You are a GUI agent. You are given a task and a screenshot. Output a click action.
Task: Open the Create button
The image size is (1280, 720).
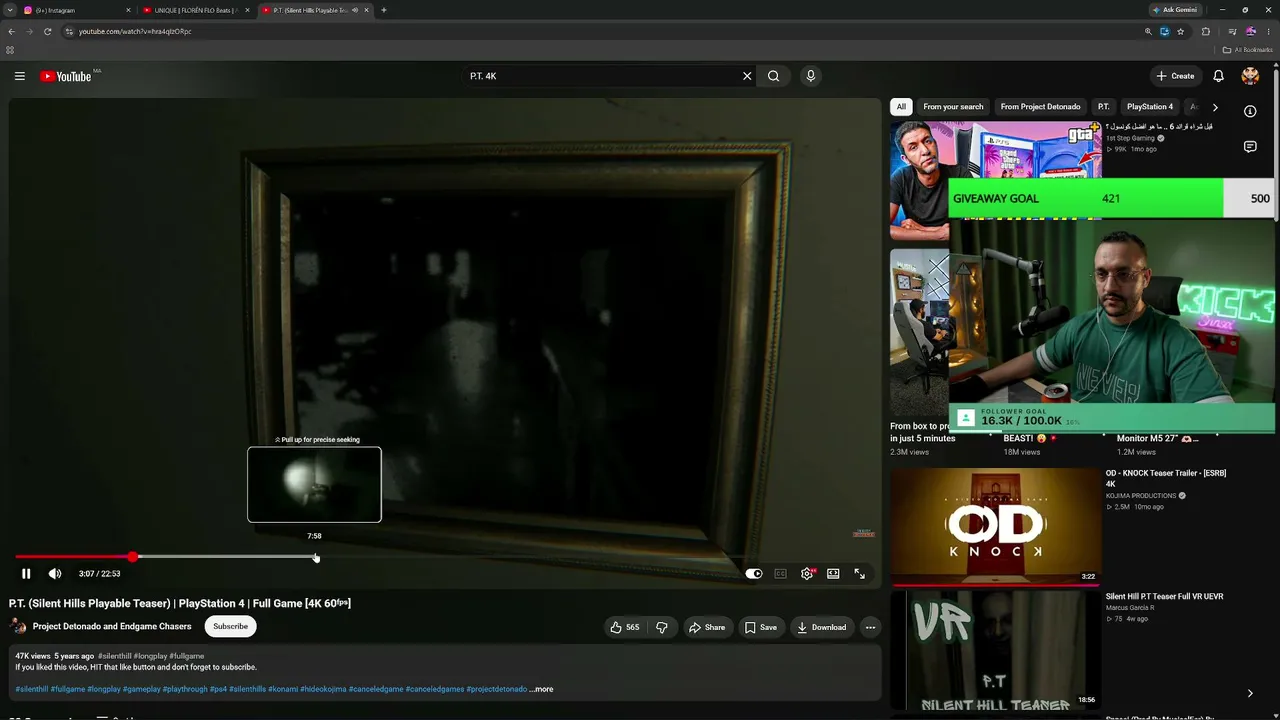pos(1175,76)
